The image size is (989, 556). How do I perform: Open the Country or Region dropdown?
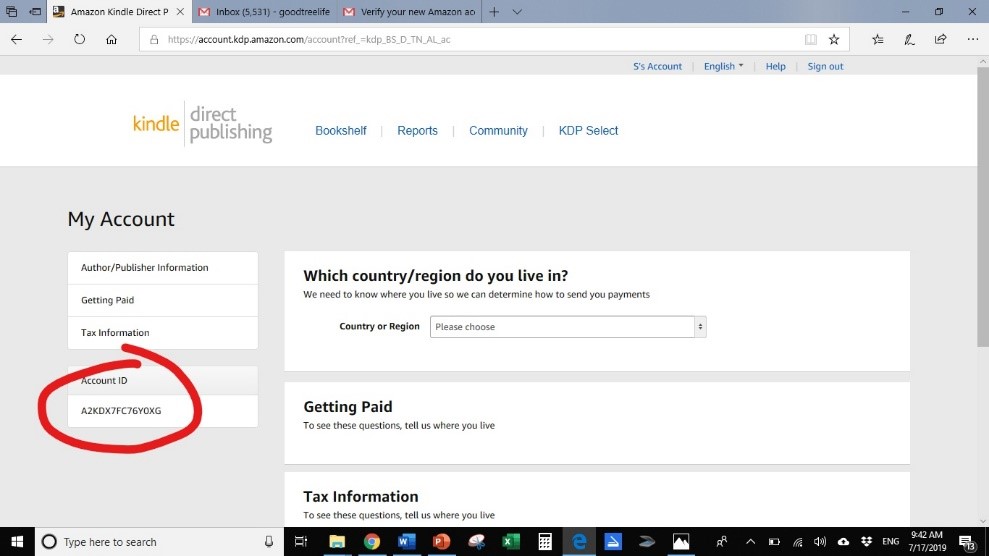(568, 327)
